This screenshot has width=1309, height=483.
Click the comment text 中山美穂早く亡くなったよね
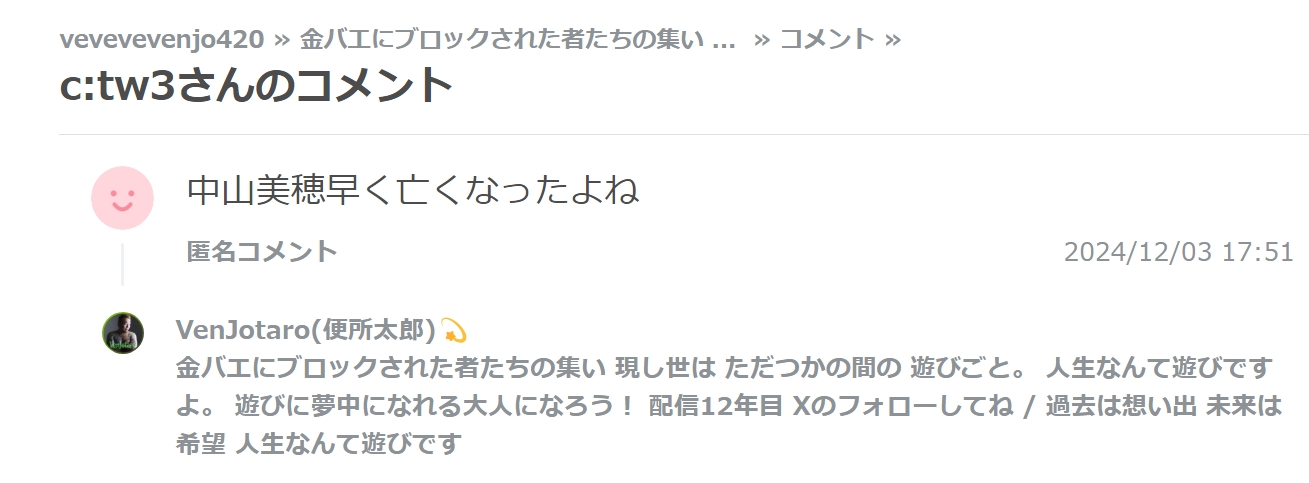tap(413, 190)
